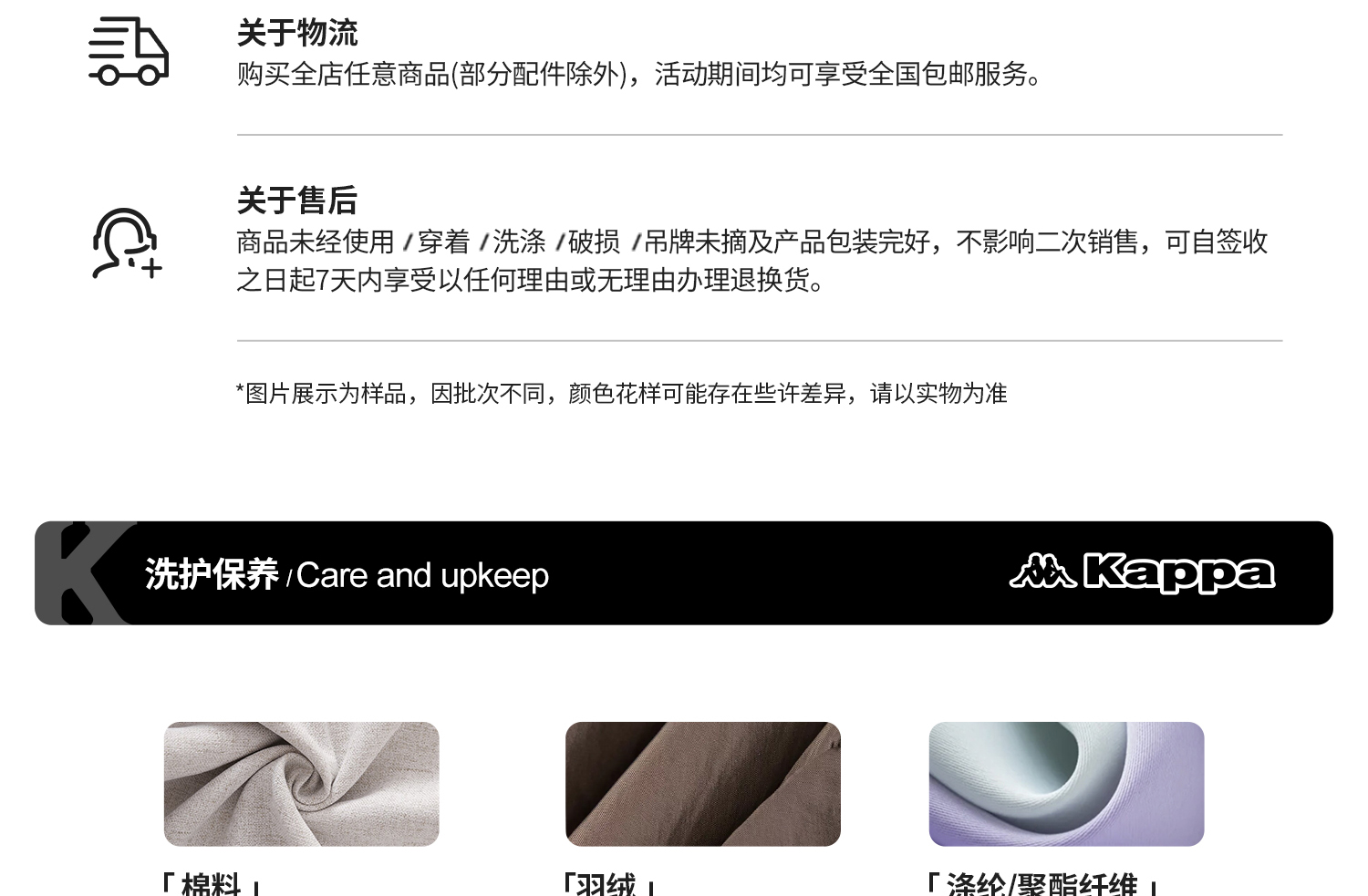Click the 羽绒 fabric label
The height and width of the screenshot is (896, 1368).
608,884
